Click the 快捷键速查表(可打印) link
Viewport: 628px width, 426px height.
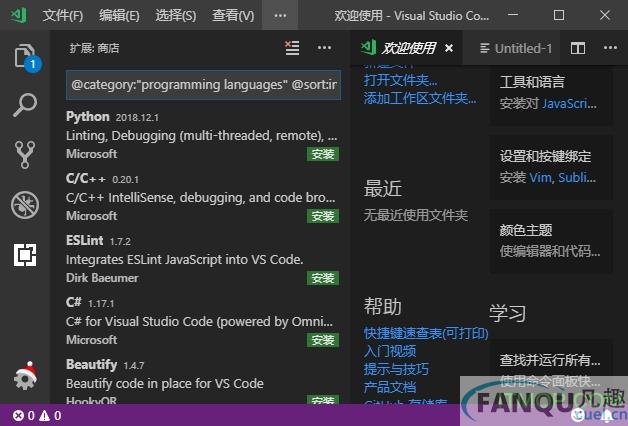426,333
